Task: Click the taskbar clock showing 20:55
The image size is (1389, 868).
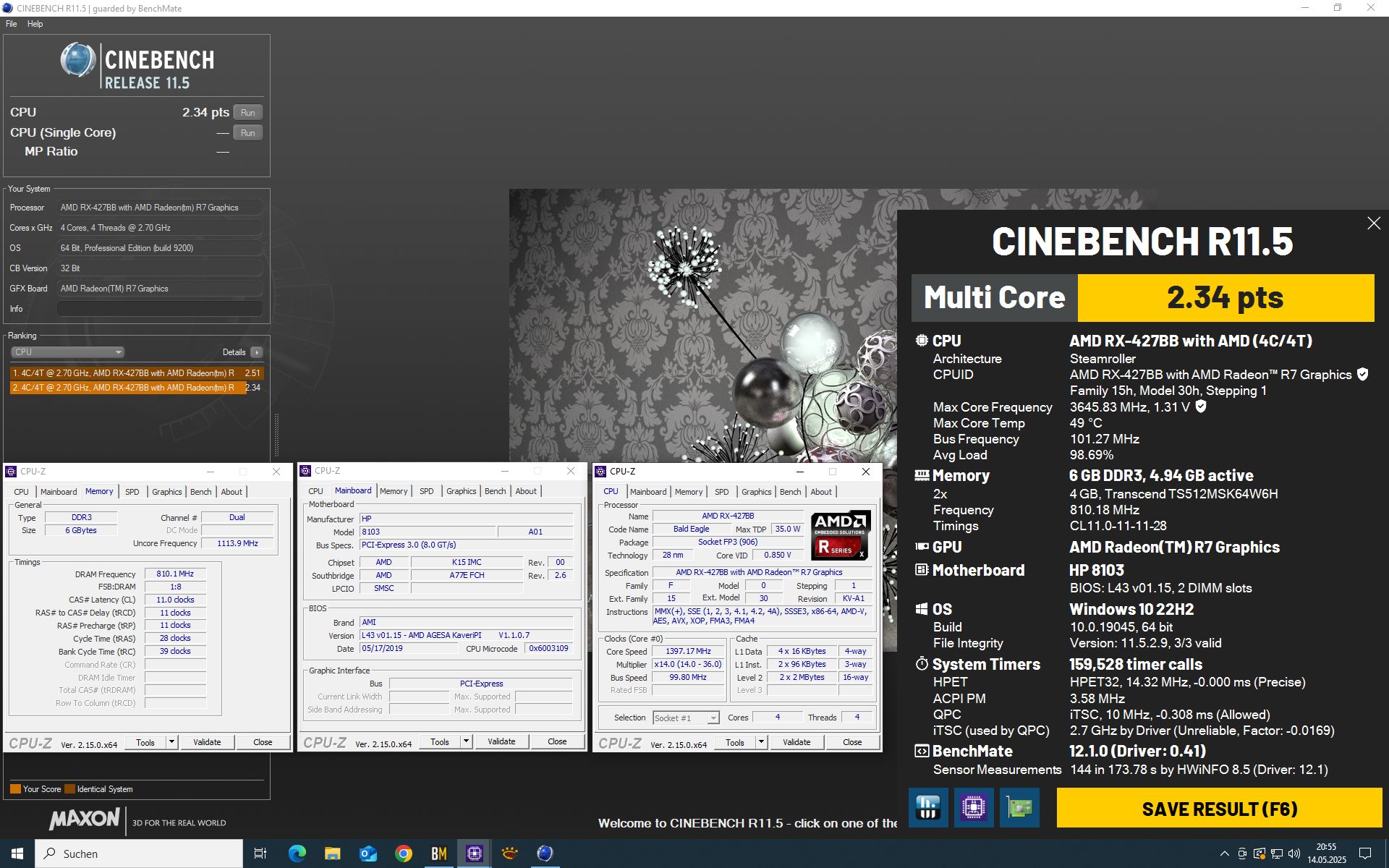Action: 1326,854
